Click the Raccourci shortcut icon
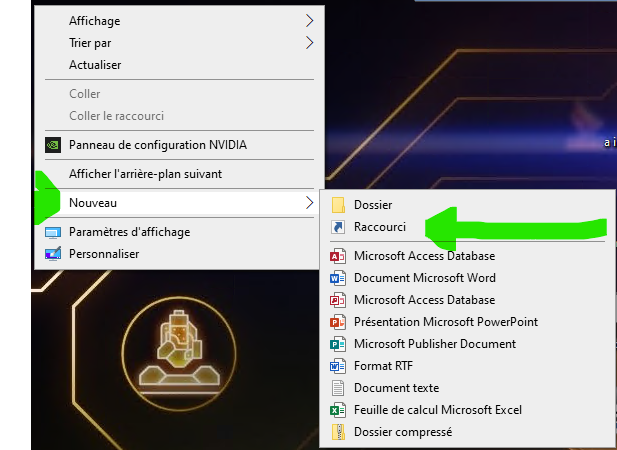This screenshot has height=450, width=617. coord(338,228)
